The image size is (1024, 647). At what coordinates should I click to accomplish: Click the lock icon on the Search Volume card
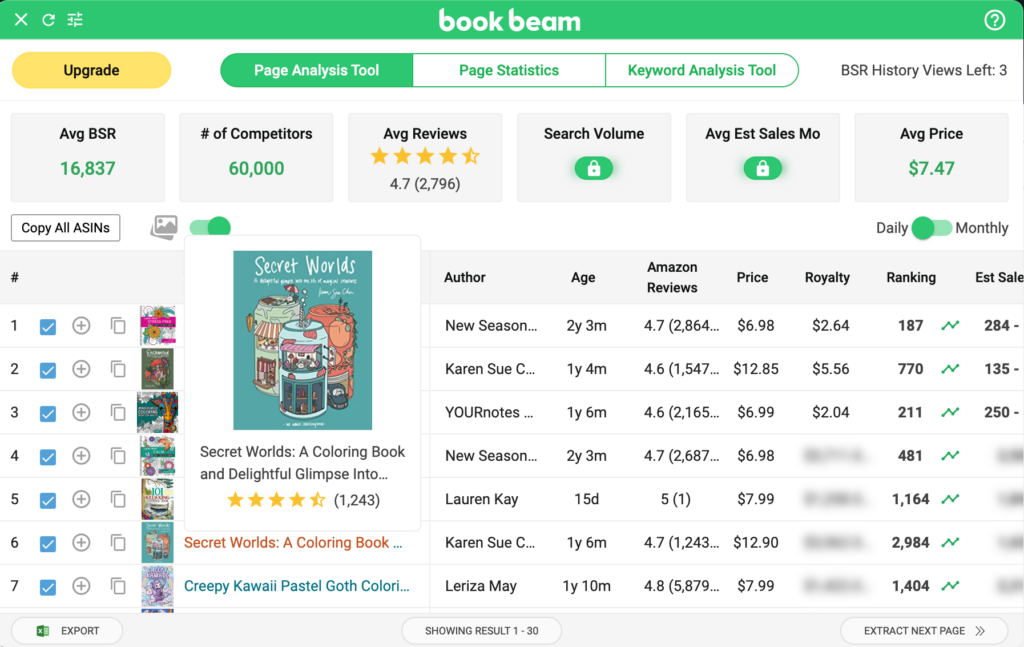(x=594, y=168)
